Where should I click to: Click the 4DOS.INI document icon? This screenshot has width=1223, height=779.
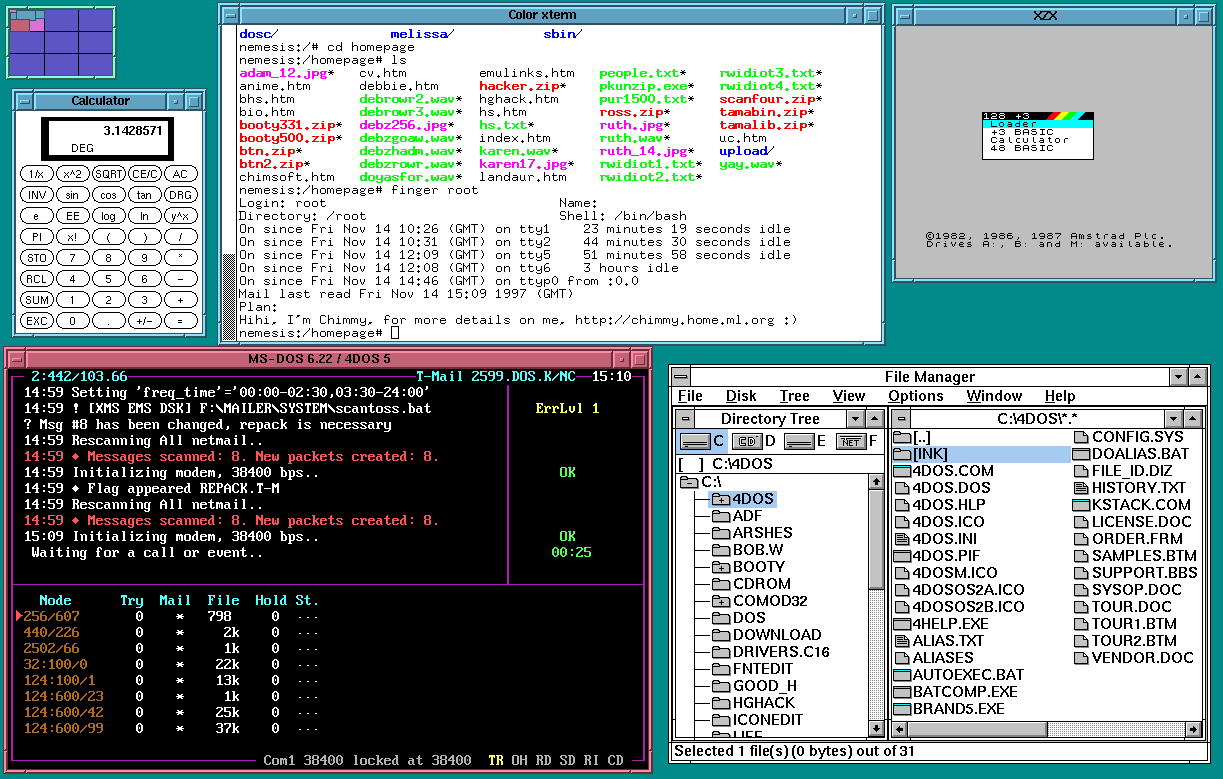tap(901, 539)
